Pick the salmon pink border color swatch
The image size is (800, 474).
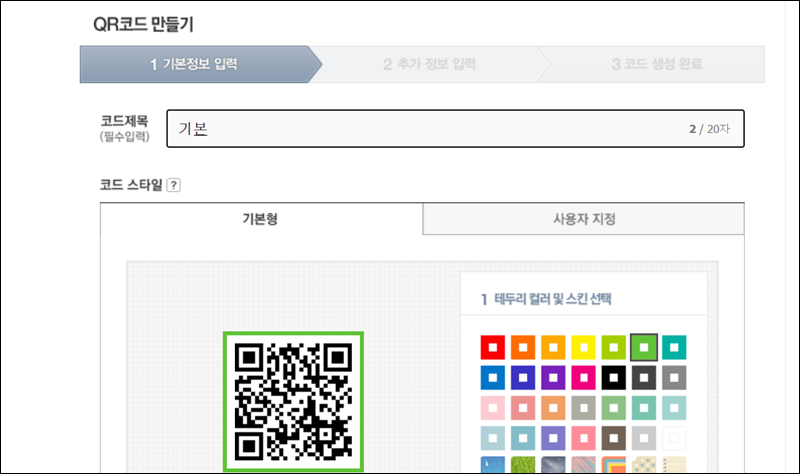[x=523, y=408]
